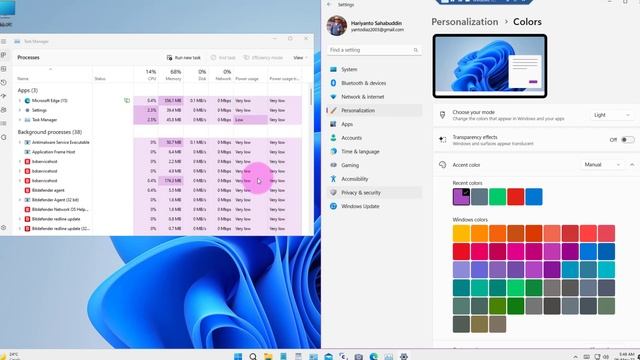
Task: Open Apps in Settings navigation
Action: click(374, 124)
